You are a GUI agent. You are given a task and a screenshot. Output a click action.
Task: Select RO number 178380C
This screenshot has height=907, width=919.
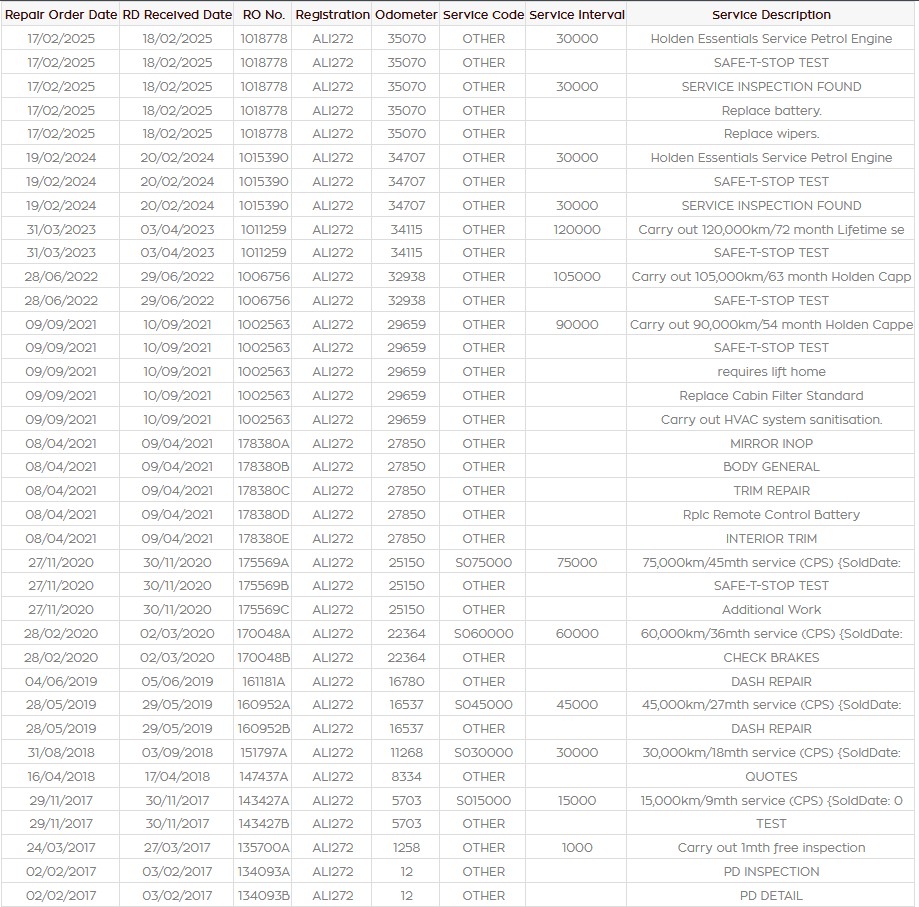pyautogui.click(x=264, y=490)
